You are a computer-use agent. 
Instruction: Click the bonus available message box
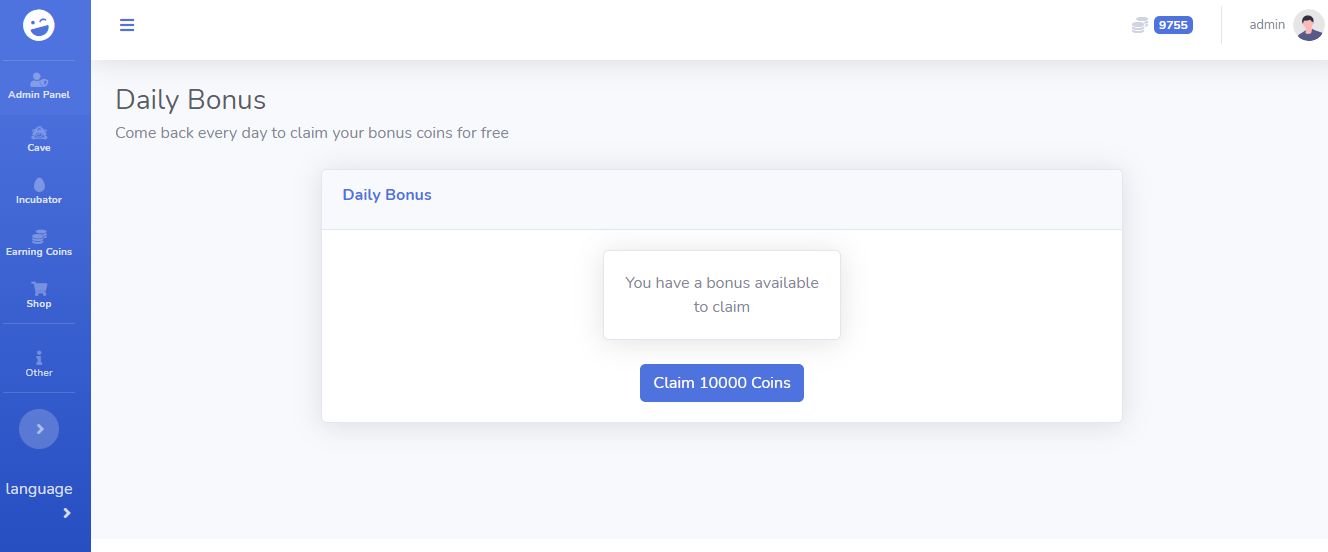point(721,295)
